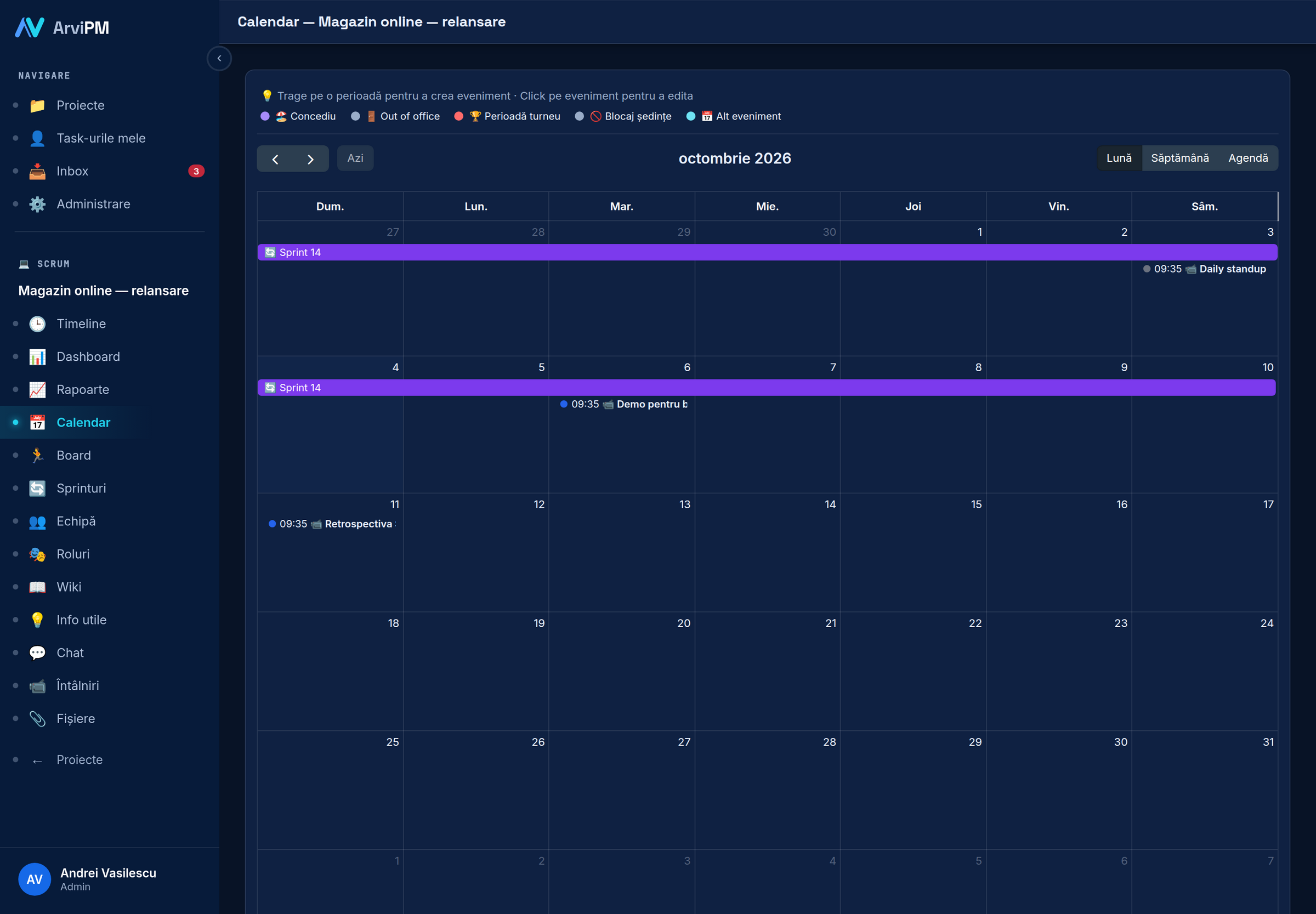1316x914 pixels.
Task: Open the Timeline clock icon
Action: [37, 324]
